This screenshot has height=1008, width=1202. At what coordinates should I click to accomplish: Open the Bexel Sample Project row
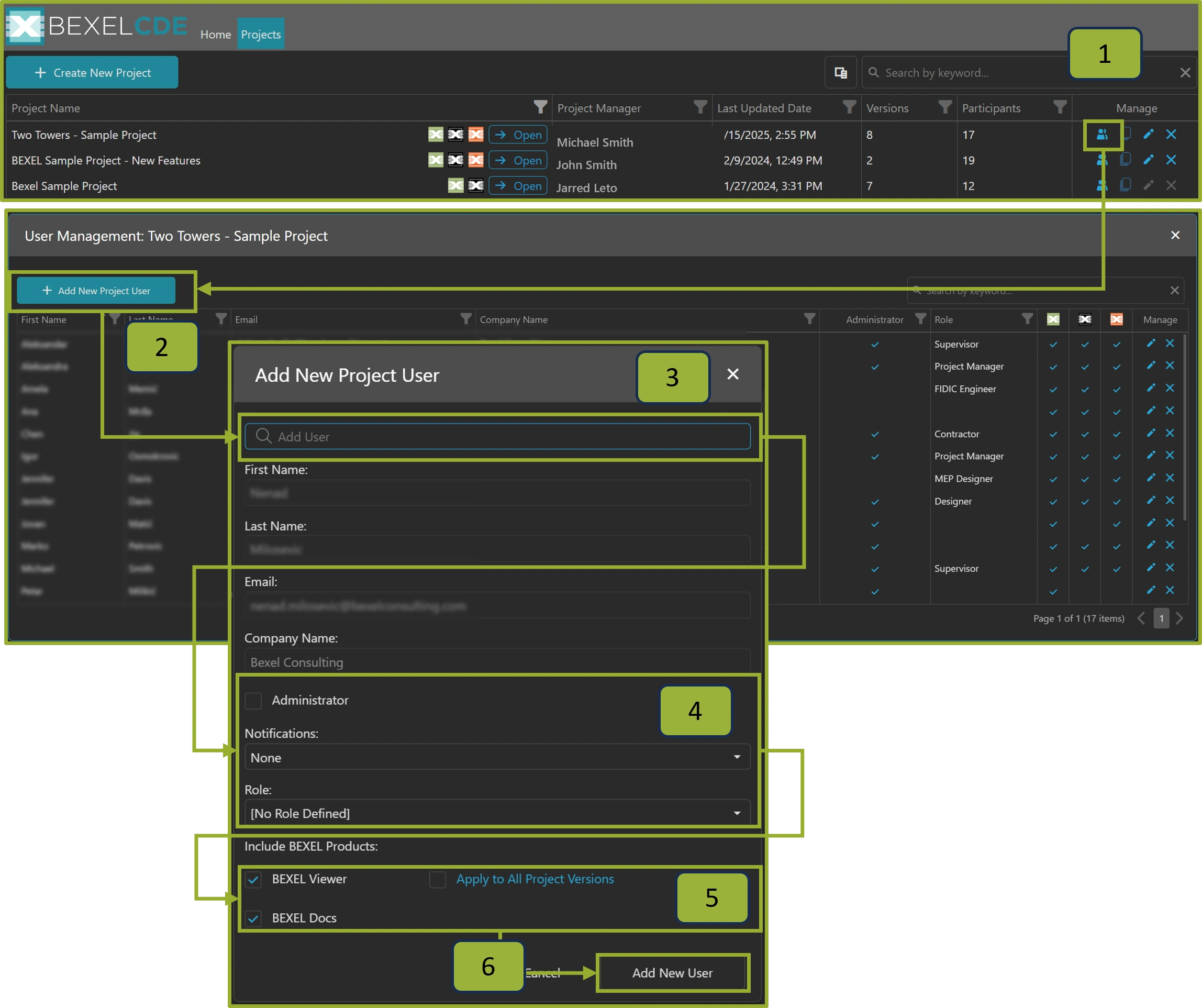coord(518,185)
